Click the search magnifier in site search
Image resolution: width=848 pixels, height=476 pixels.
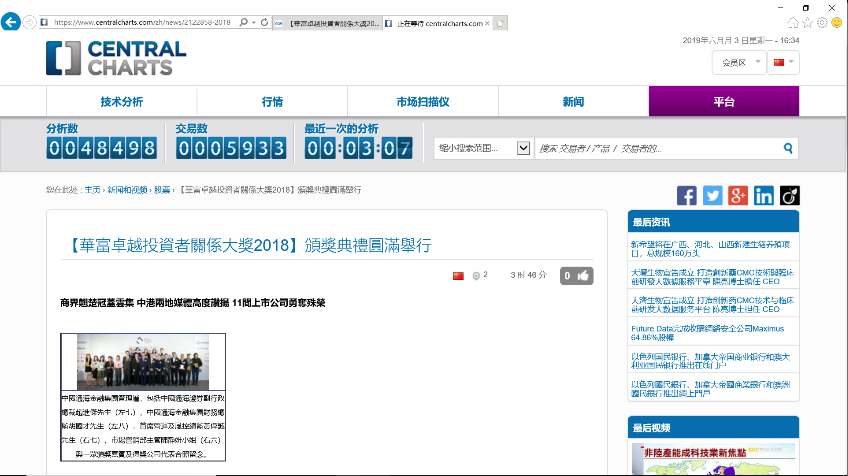[788, 148]
